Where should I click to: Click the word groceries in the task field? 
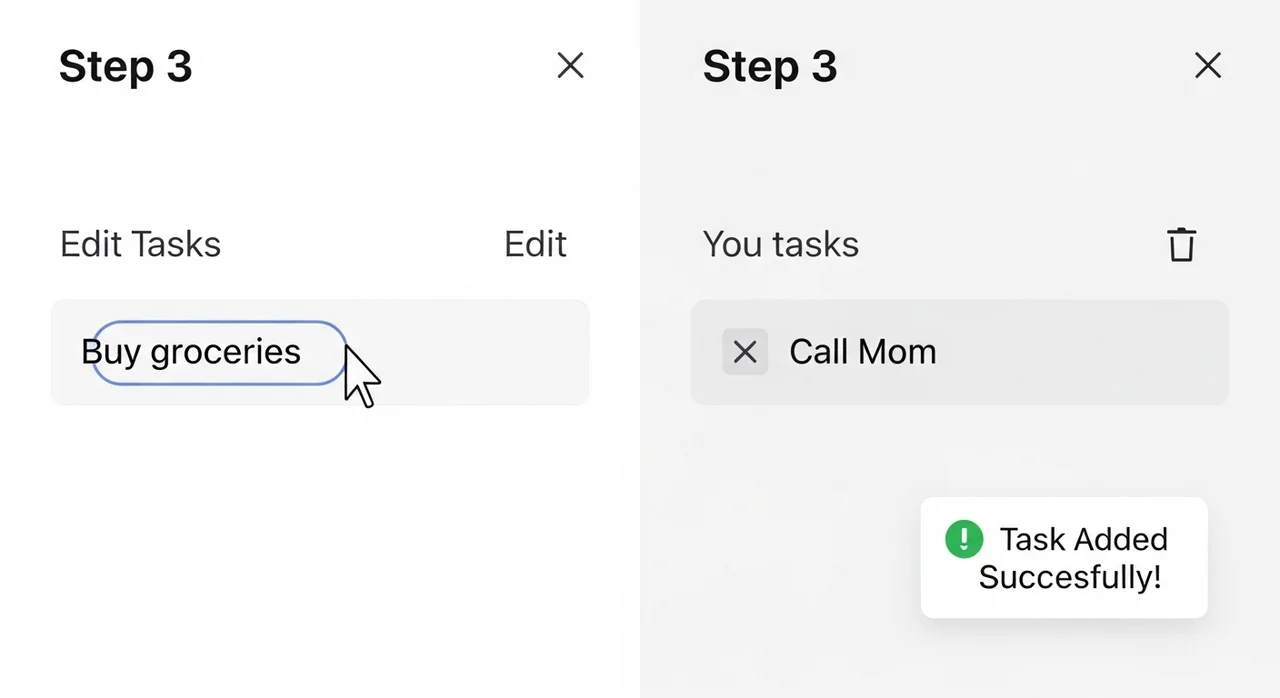[225, 352]
